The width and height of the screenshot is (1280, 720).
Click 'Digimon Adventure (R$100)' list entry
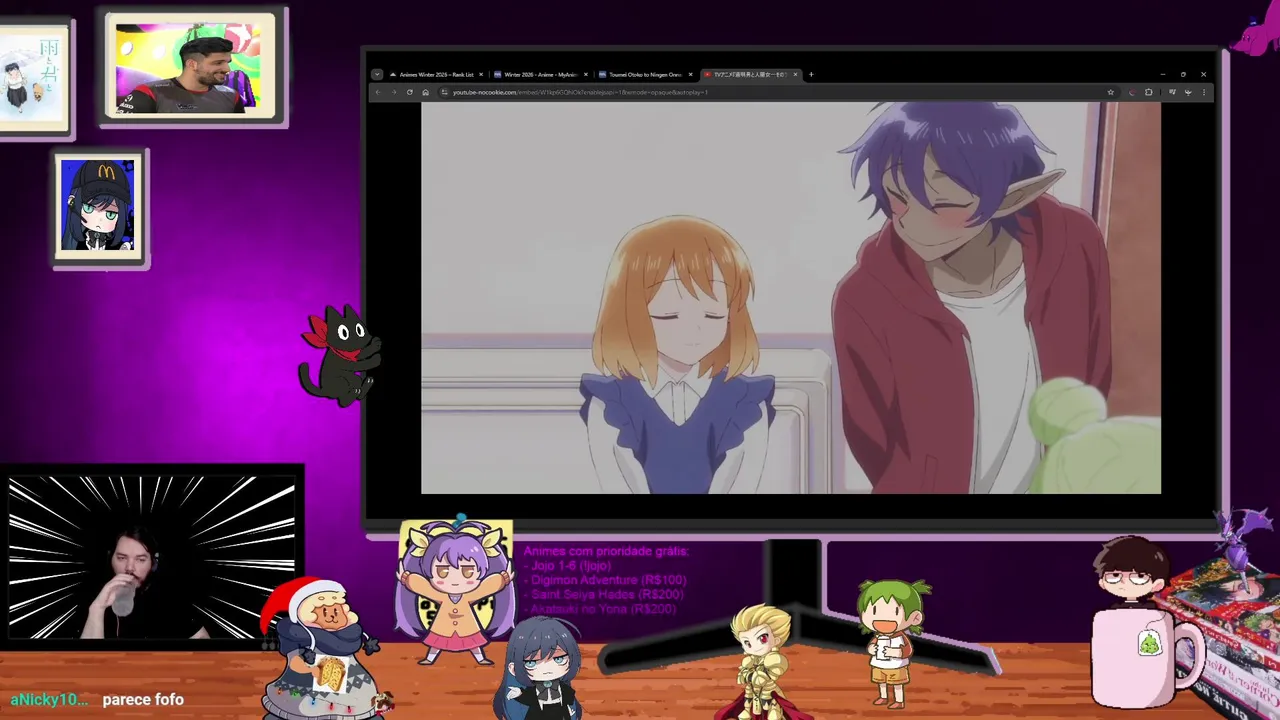coord(607,580)
